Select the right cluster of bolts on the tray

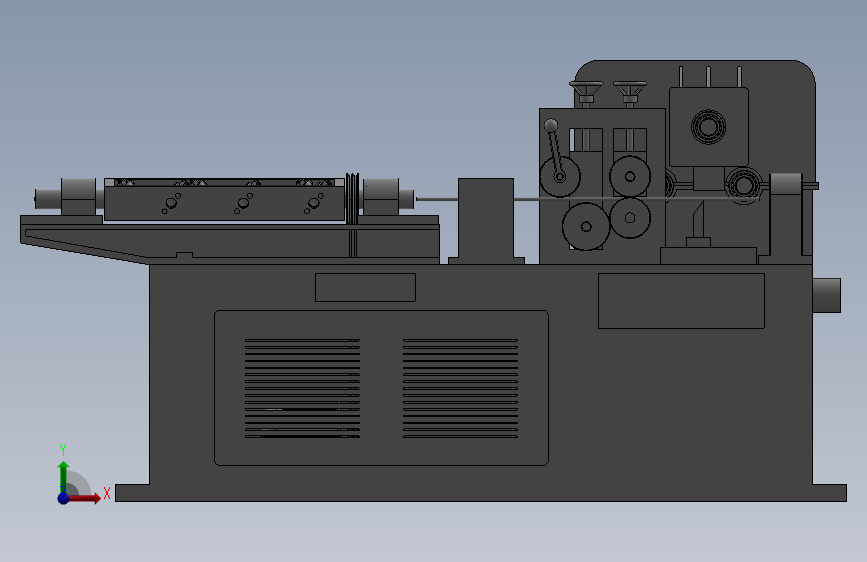point(314,203)
